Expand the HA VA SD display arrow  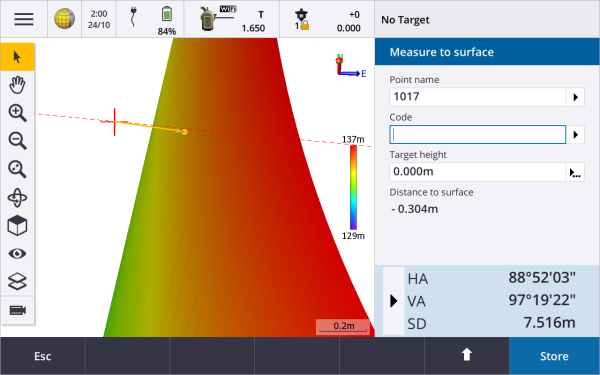(394, 301)
